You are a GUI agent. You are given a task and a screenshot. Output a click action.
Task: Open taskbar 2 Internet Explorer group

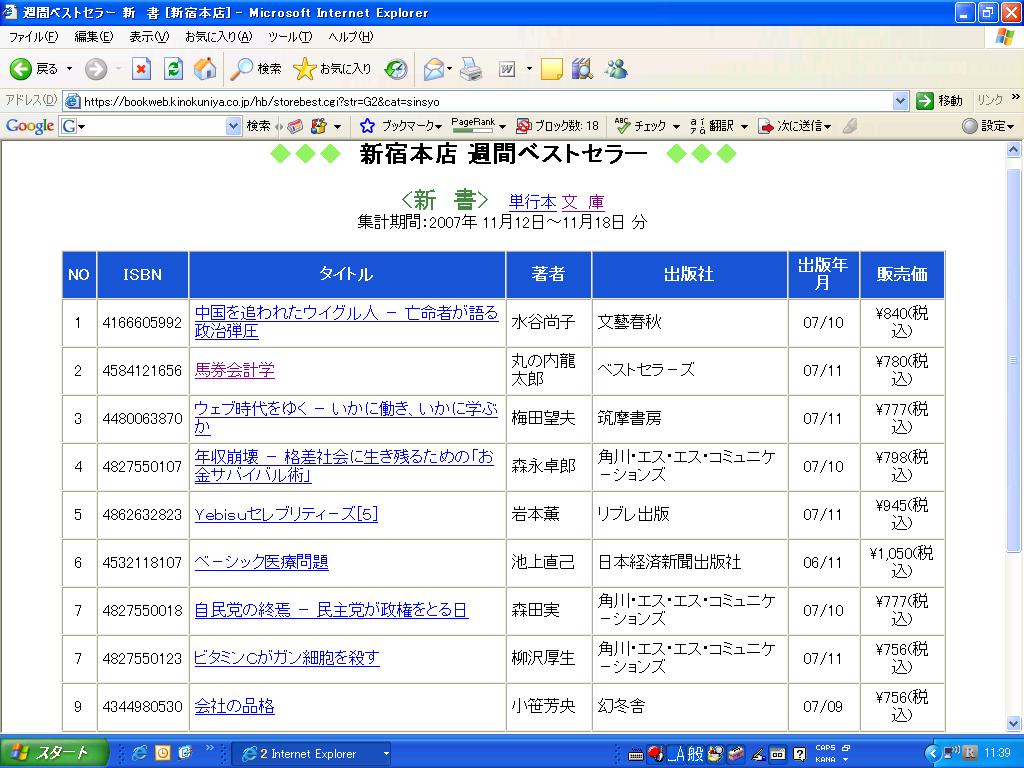312,754
